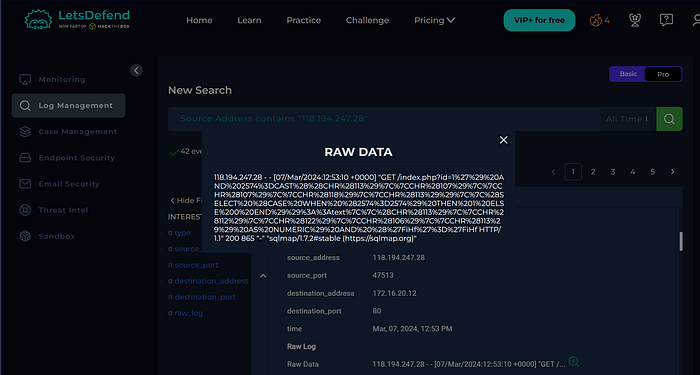Viewport: 700px width, 375px height.
Task: Open the user profile icon
Action: 696,20
